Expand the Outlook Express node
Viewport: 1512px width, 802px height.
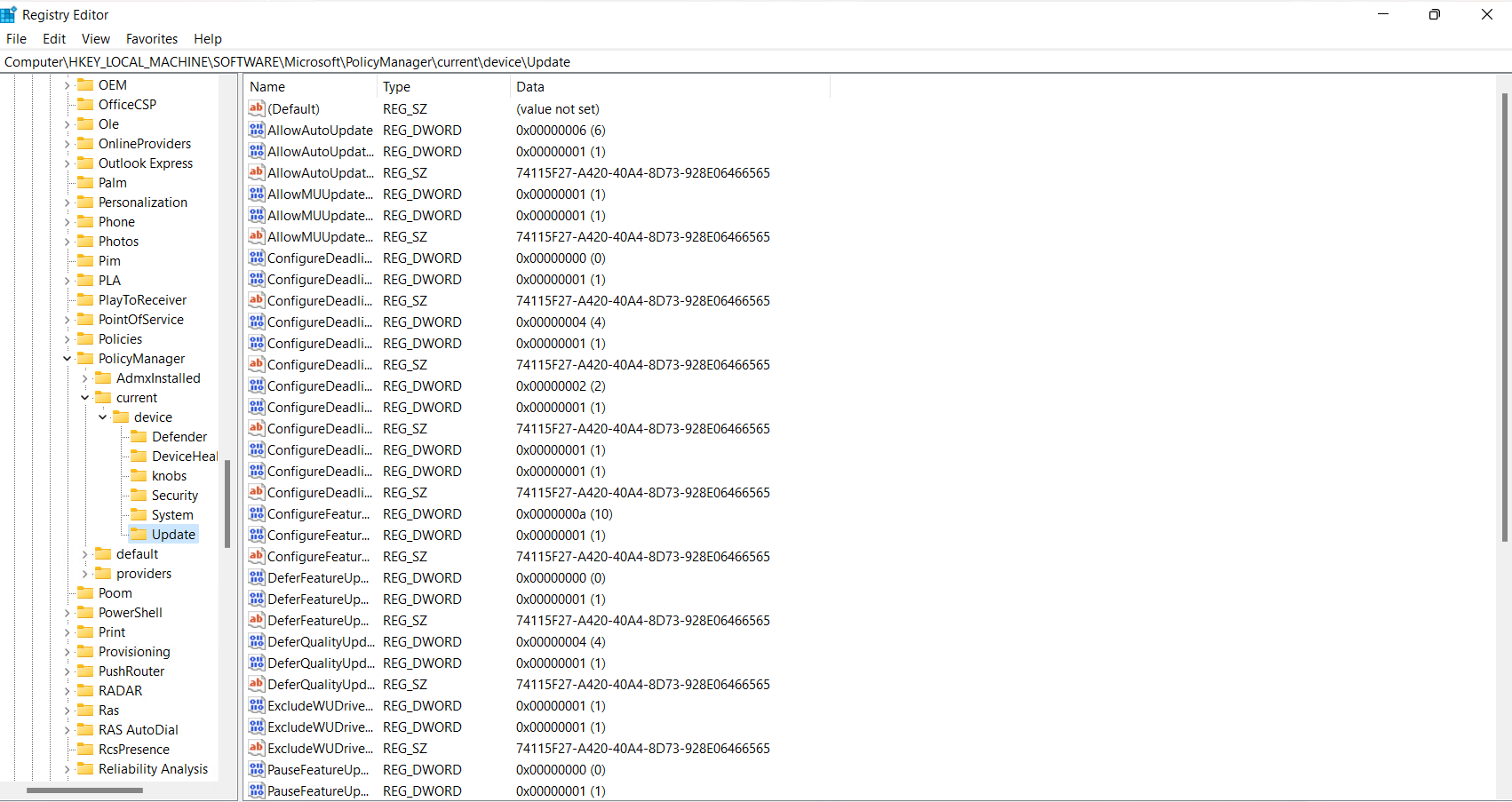67,163
